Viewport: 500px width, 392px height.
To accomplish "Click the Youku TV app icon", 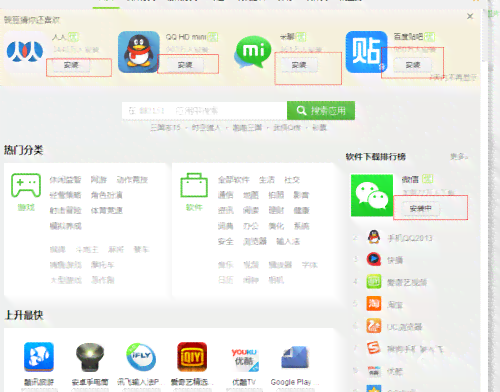I will coord(244,359).
